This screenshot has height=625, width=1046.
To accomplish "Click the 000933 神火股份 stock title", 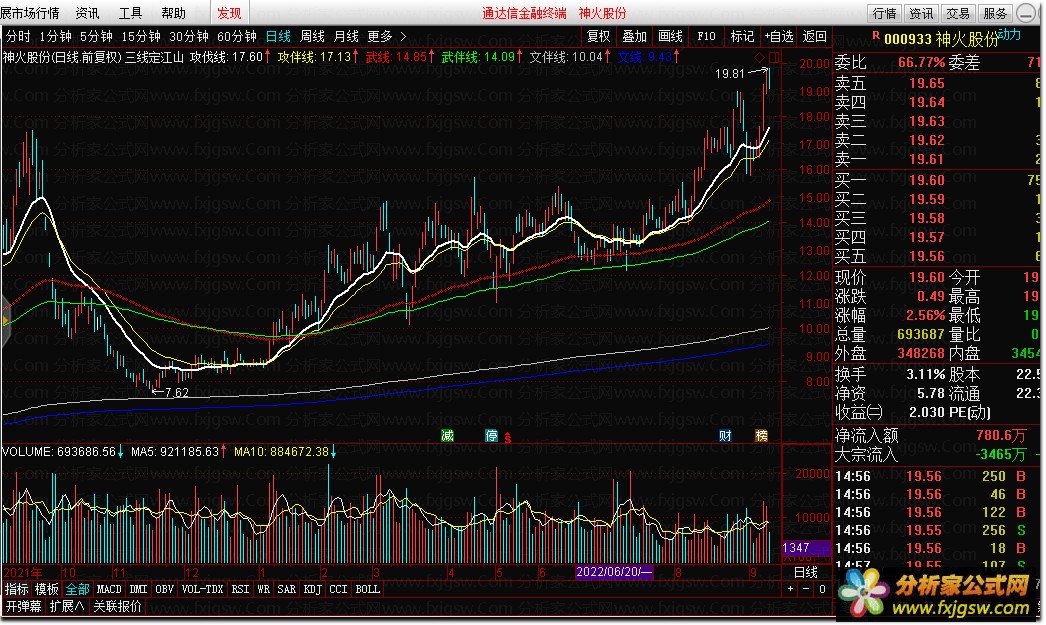I will pyautogui.click(x=941, y=39).
